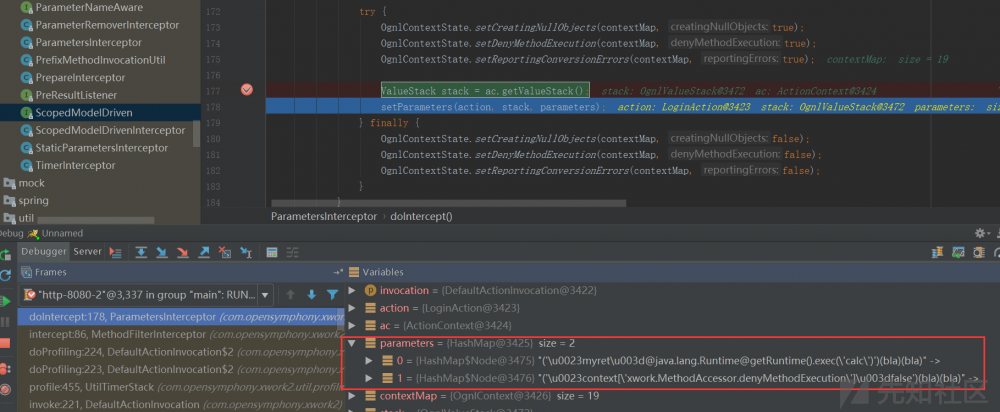Select the util package folder
This screenshot has width=1000, height=412.
26,218
